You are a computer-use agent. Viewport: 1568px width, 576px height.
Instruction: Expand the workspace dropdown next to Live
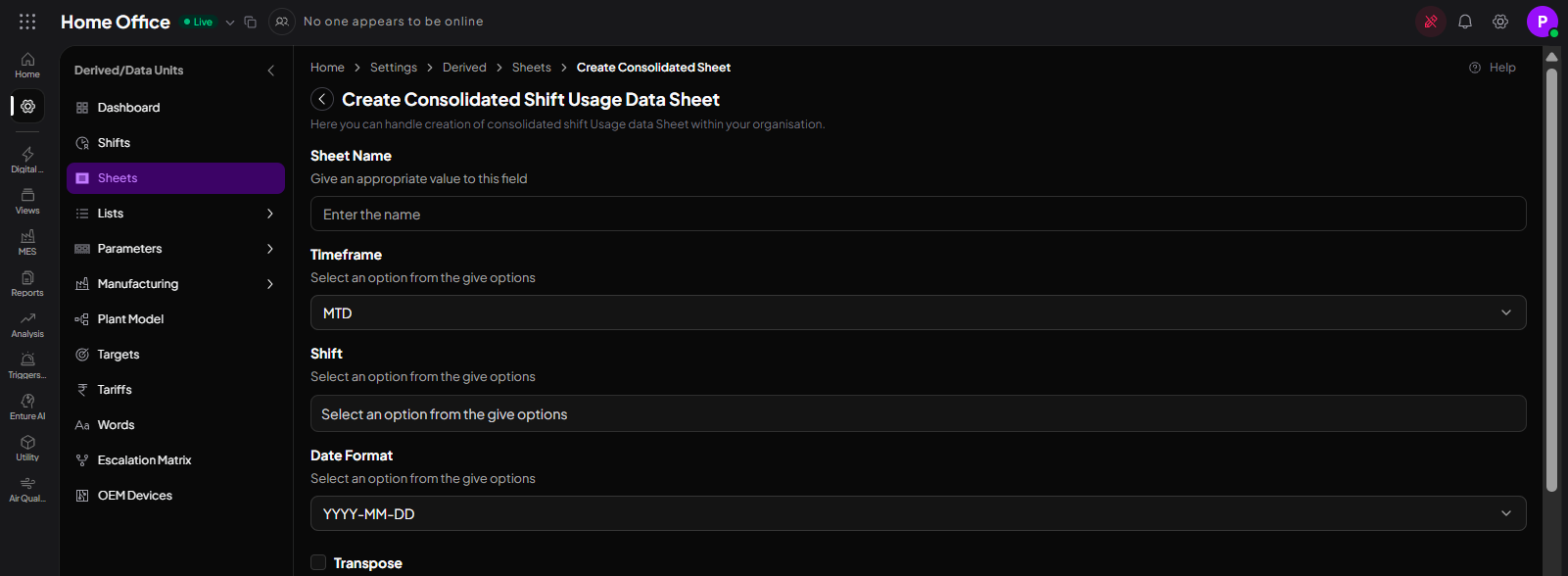[x=230, y=23]
